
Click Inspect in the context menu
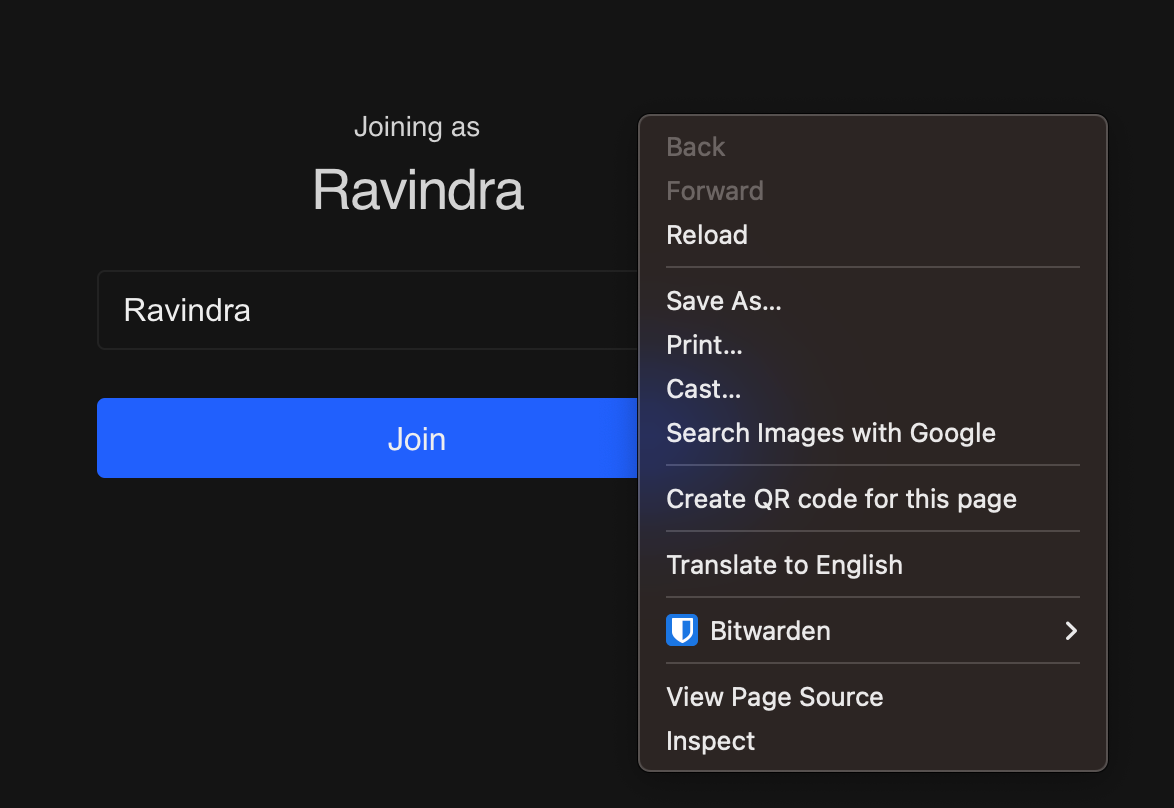[x=711, y=741]
